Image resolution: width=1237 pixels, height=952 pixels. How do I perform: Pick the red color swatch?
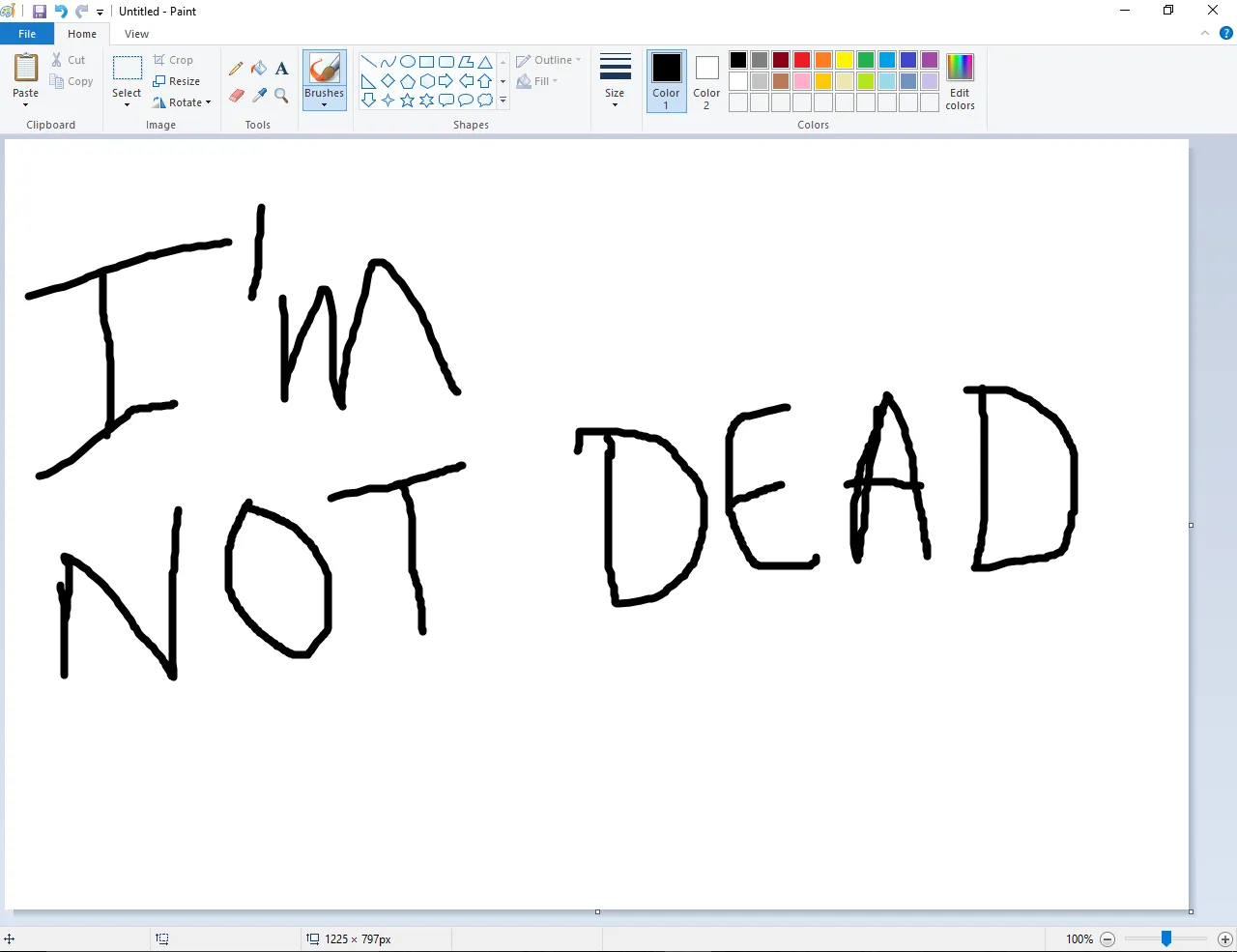coord(802,60)
